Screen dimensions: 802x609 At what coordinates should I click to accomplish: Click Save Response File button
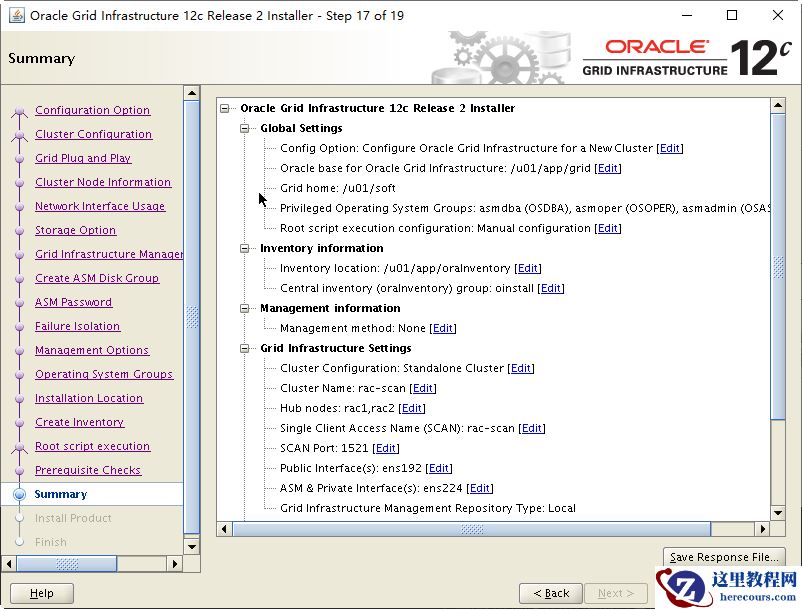[x=724, y=557]
